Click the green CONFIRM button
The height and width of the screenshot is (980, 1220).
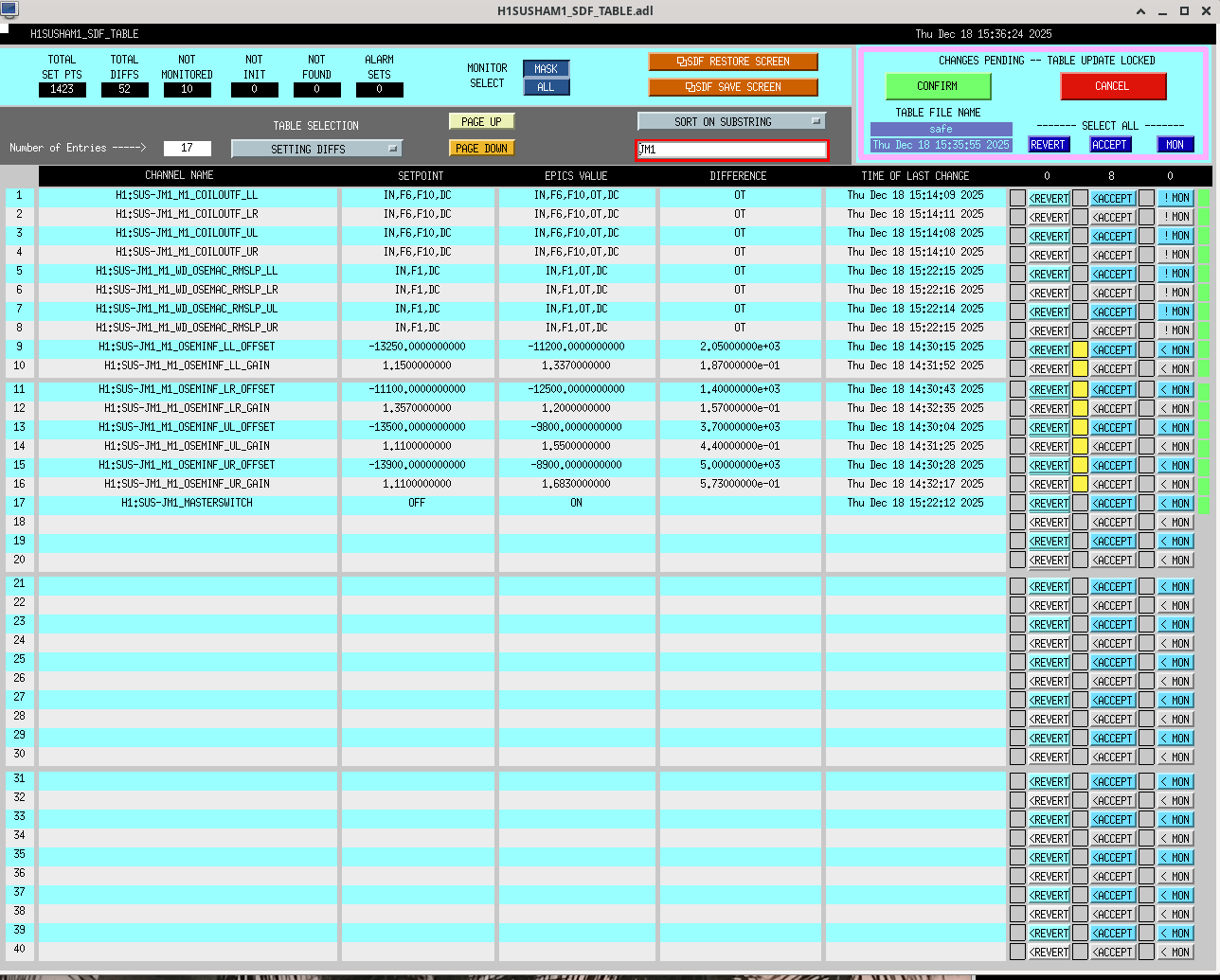click(x=937, y=86)
